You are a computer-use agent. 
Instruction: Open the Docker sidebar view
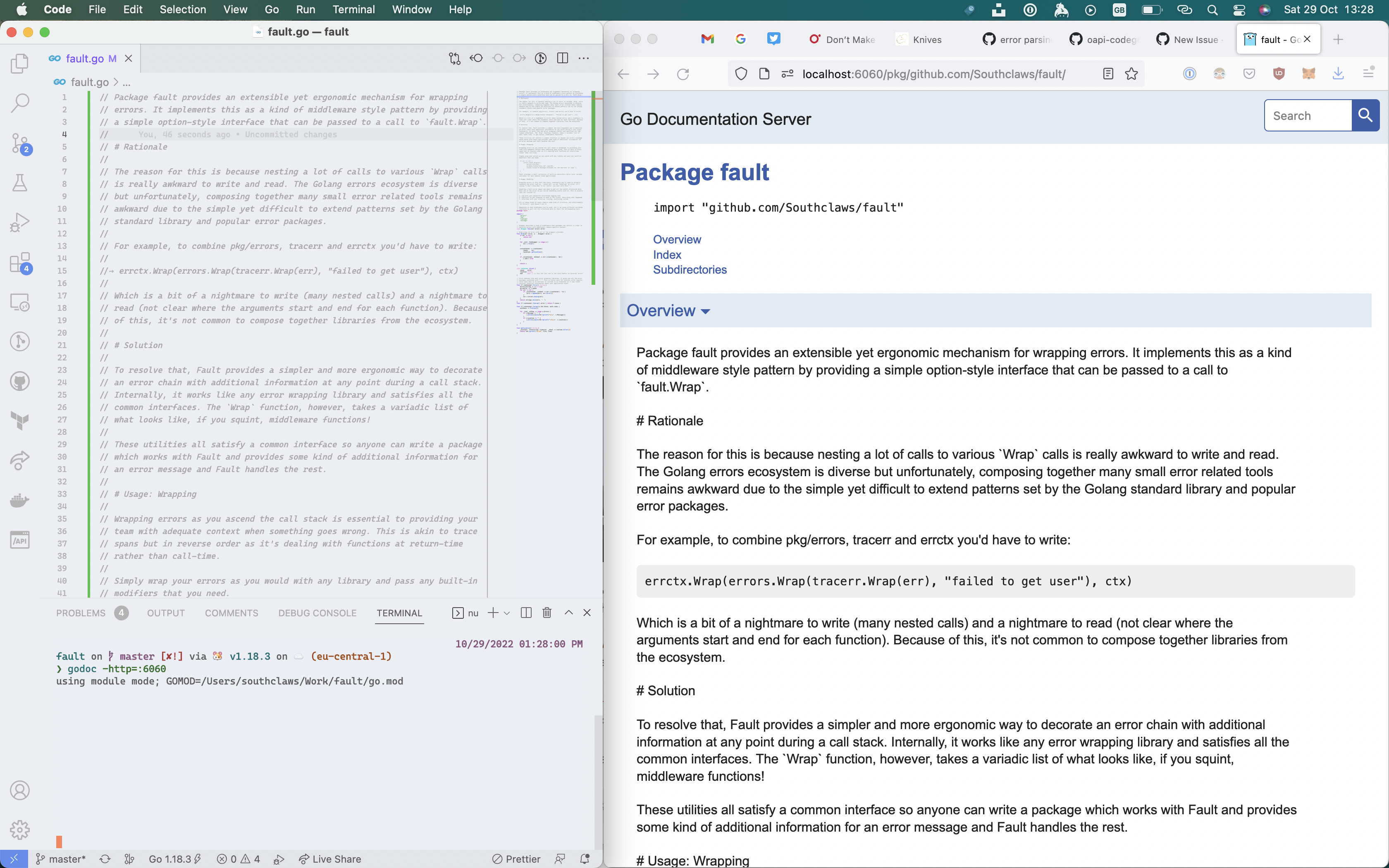click(20, 499)
